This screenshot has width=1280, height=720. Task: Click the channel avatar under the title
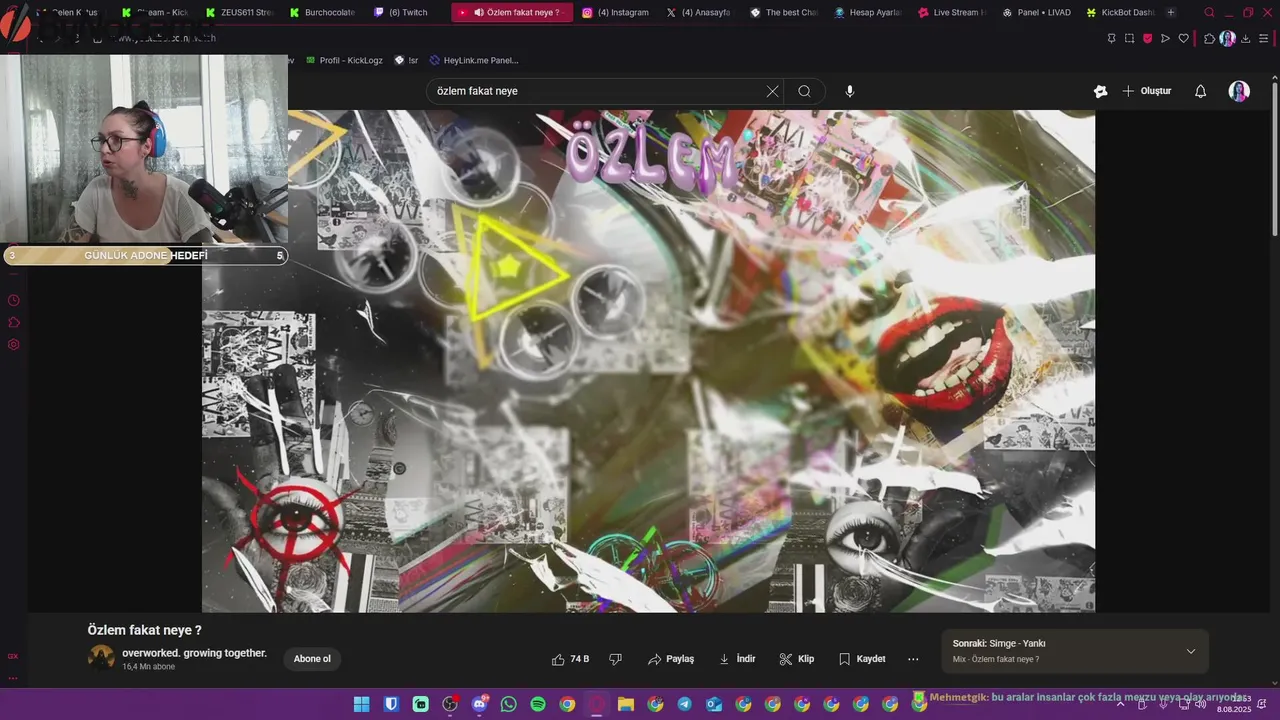point(102,658)
